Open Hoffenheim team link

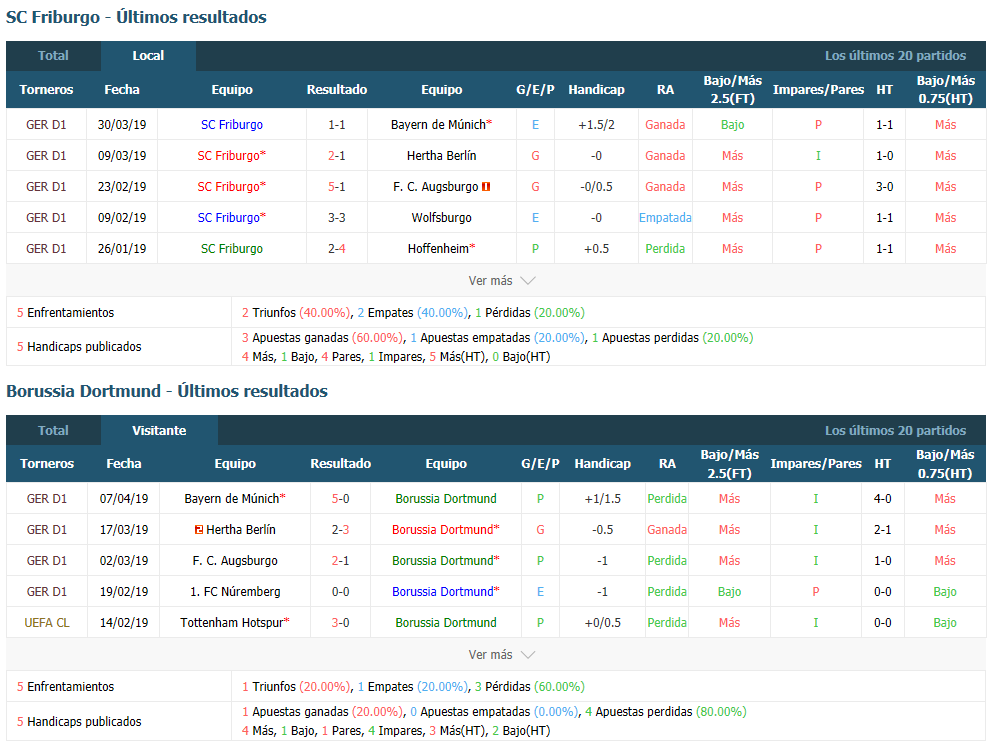pyautogui.click(x=441, y=249)
